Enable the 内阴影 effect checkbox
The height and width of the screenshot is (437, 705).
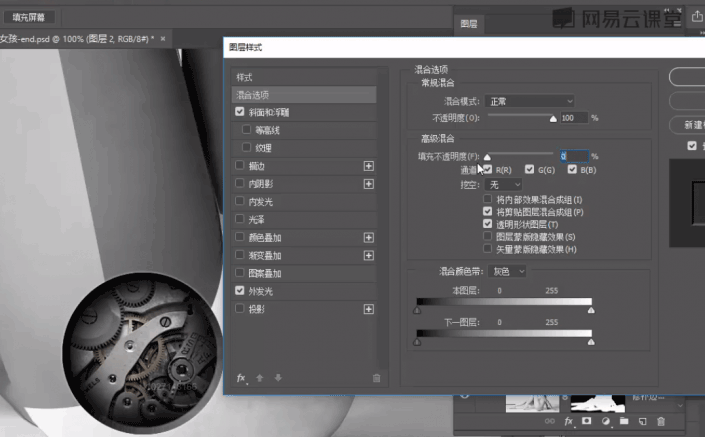pyautogui.click(x=240, y=183)
